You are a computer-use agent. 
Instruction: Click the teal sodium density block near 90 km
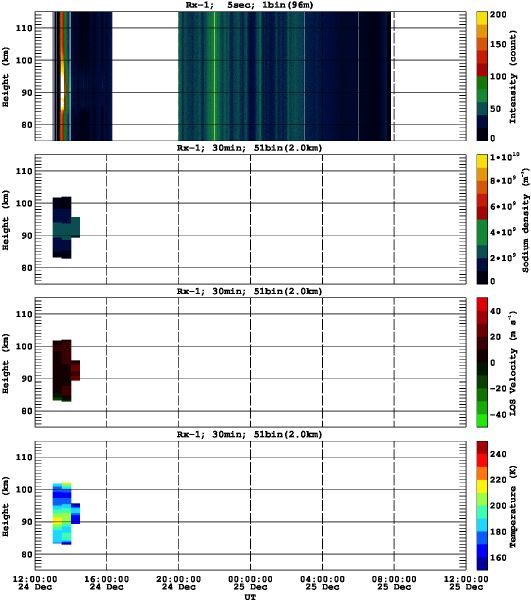tap(66, 229)
